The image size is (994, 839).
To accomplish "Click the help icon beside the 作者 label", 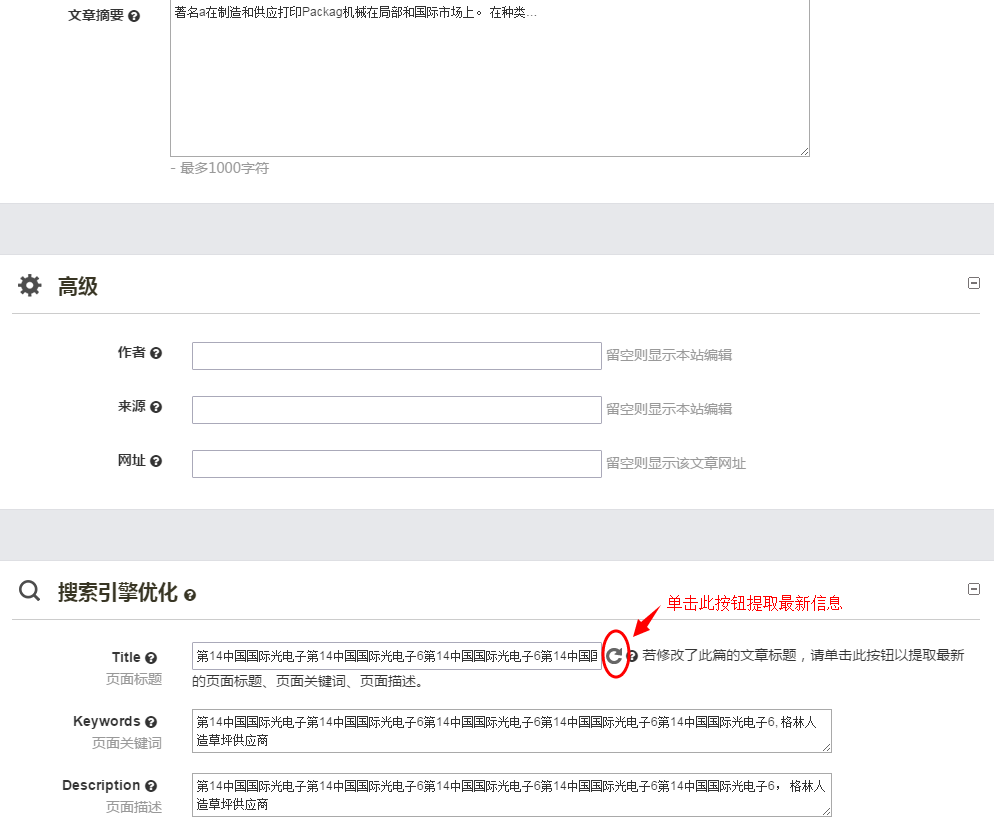I will tap(157, 352).
